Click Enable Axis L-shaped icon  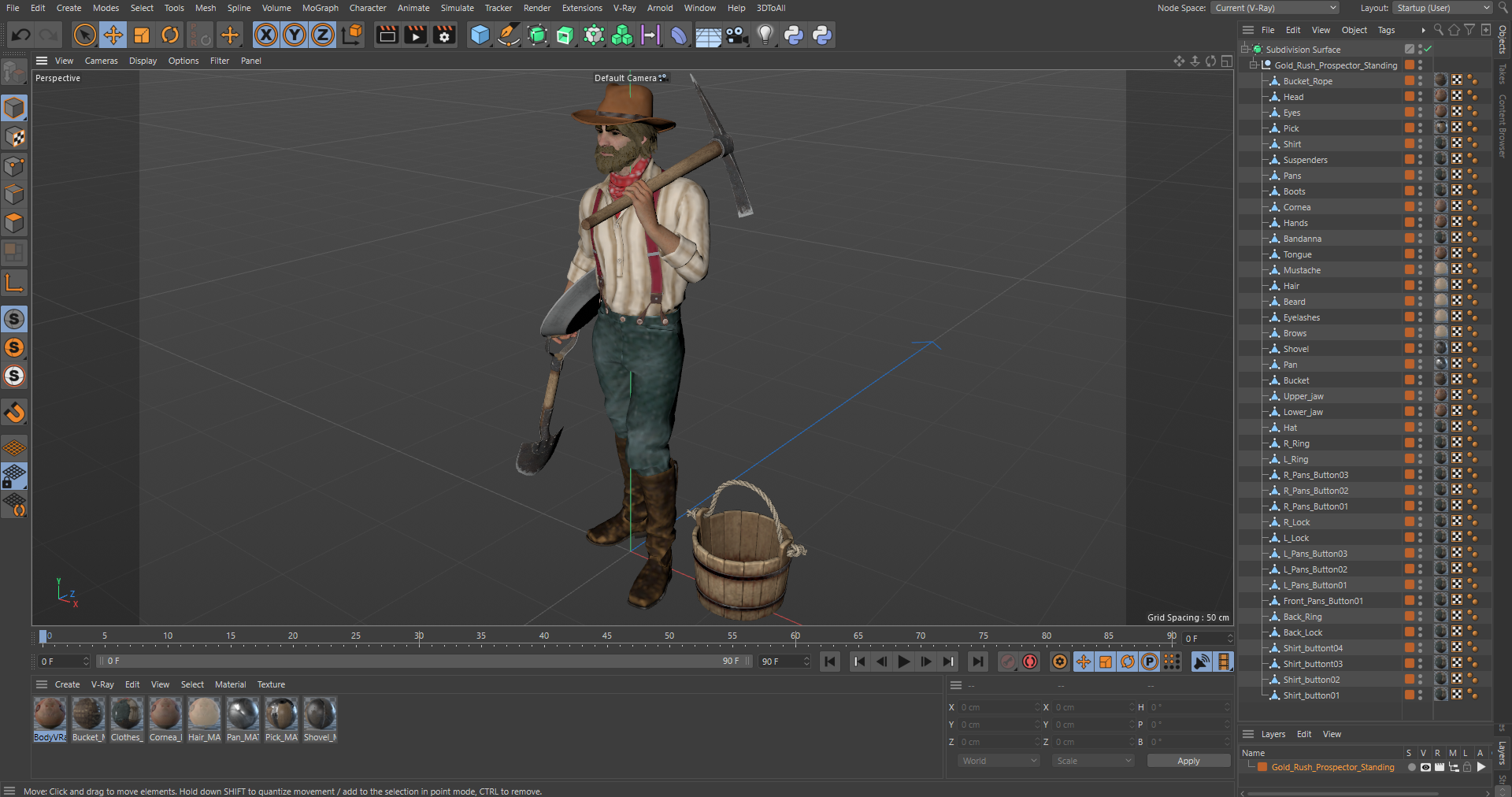pos(14,282)
